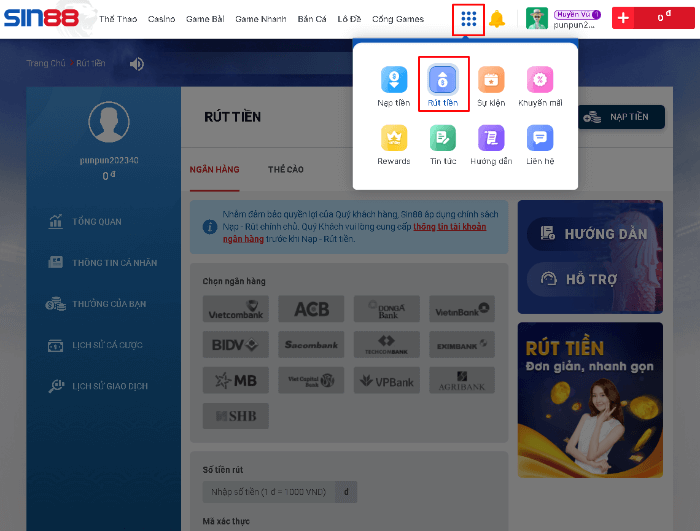Select Agribank option

[x=462, y=380]
